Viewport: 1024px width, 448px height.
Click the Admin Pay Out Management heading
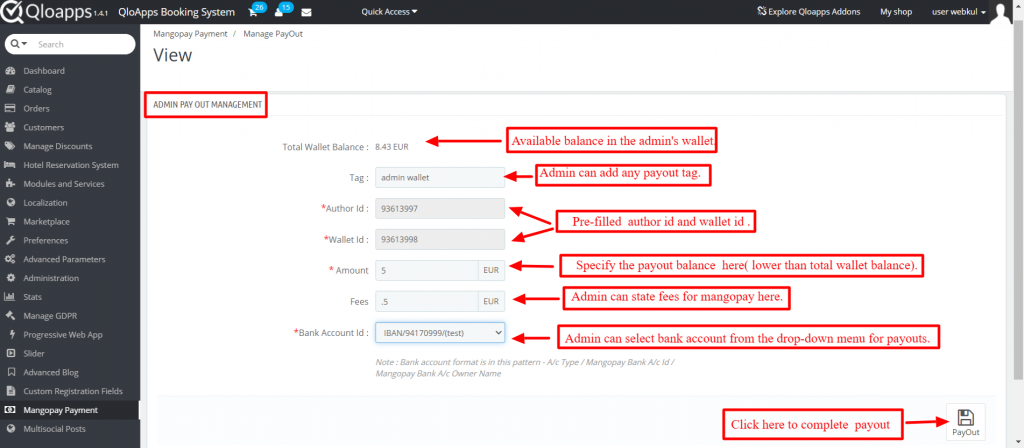206,104
